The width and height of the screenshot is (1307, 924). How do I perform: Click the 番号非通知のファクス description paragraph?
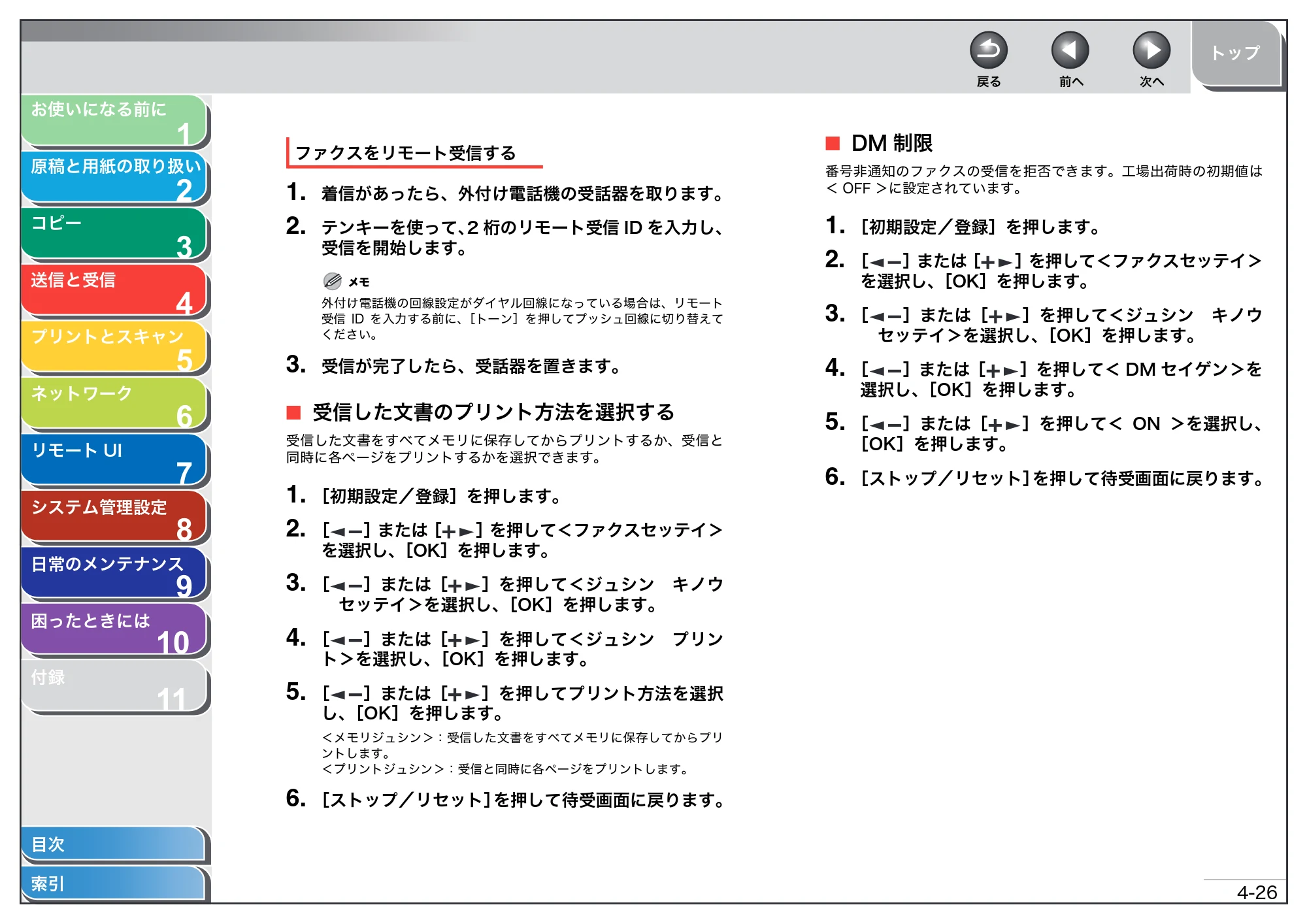[x=1044, y=180]
